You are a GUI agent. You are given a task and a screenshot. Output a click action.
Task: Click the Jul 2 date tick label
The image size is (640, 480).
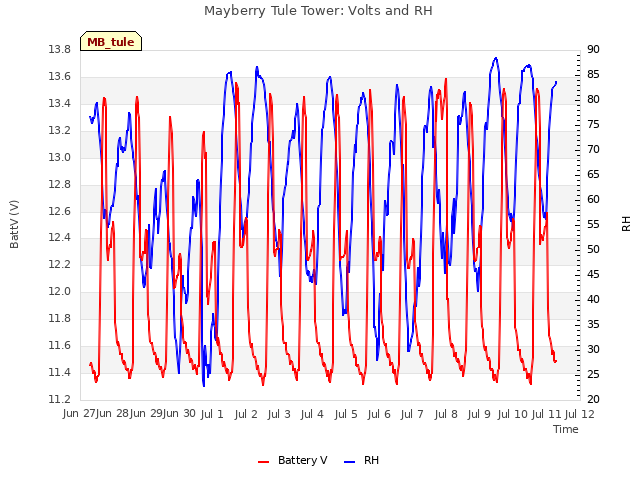pos(246,414)
